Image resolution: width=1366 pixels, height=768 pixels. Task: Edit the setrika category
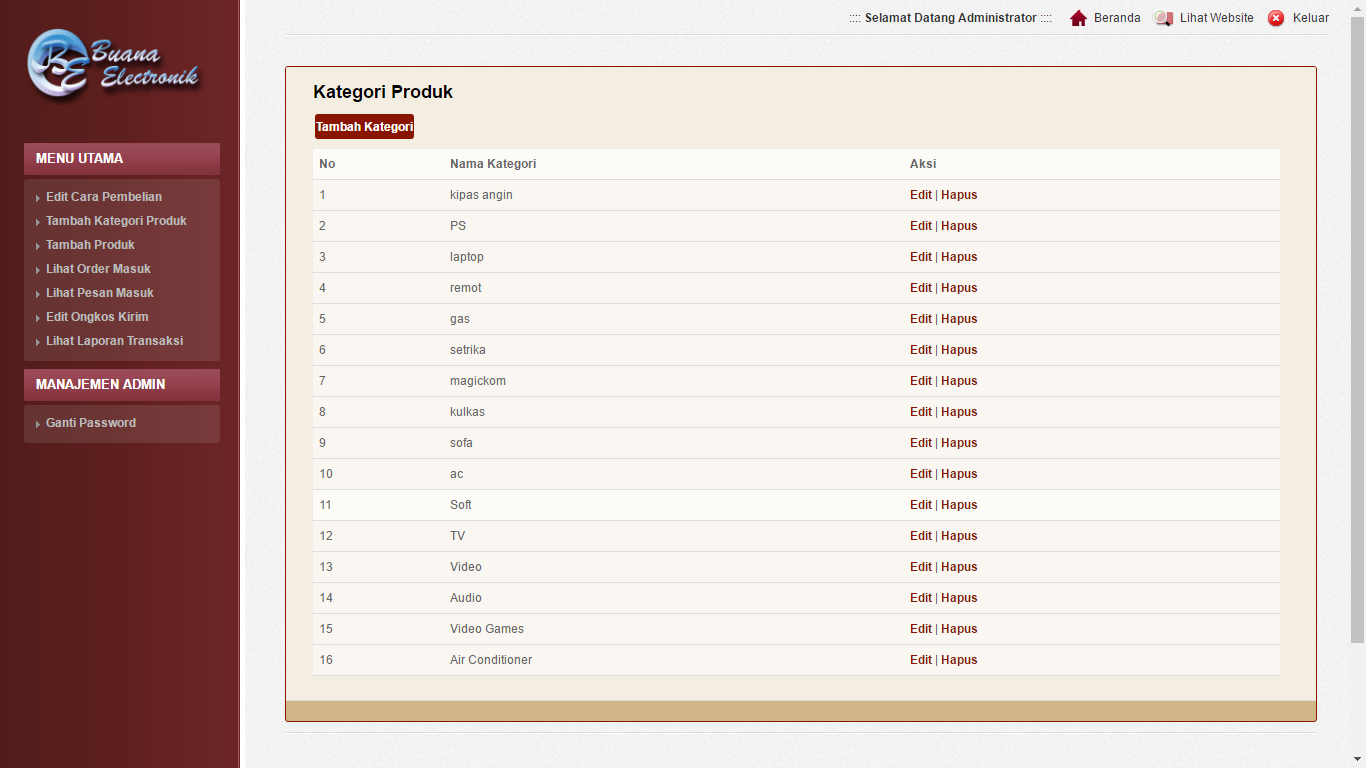(x=921, y=350)
